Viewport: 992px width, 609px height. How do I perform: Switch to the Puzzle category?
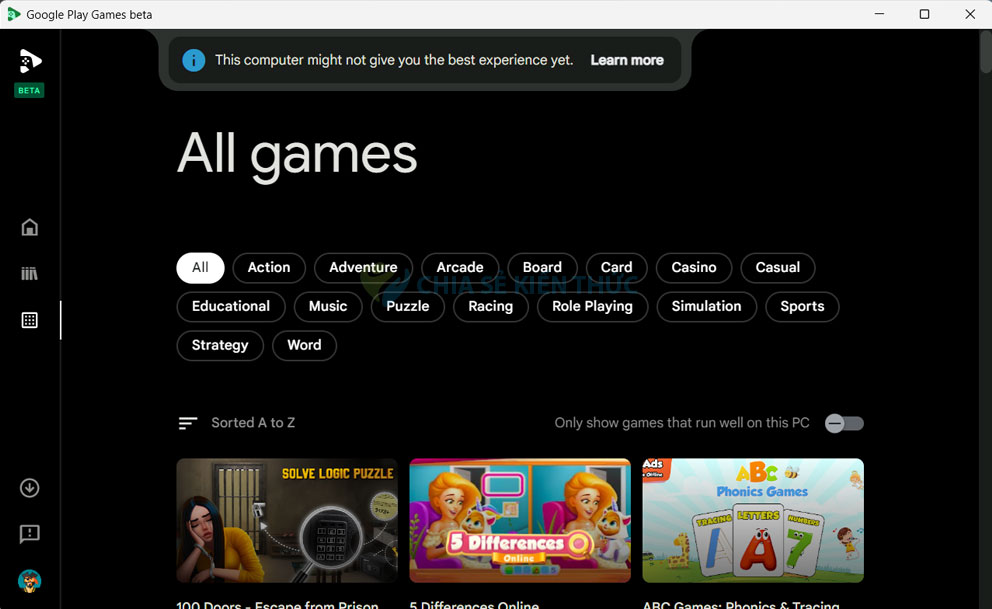pyautogui.click(x=407, y=306)
